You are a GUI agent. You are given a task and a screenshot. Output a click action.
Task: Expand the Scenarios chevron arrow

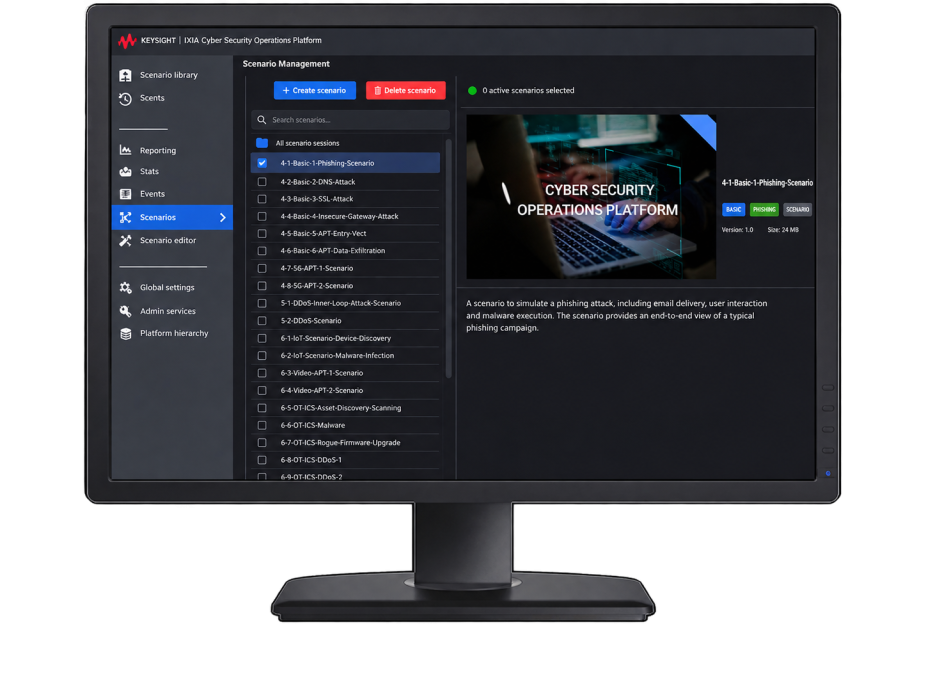click(223, 217)
